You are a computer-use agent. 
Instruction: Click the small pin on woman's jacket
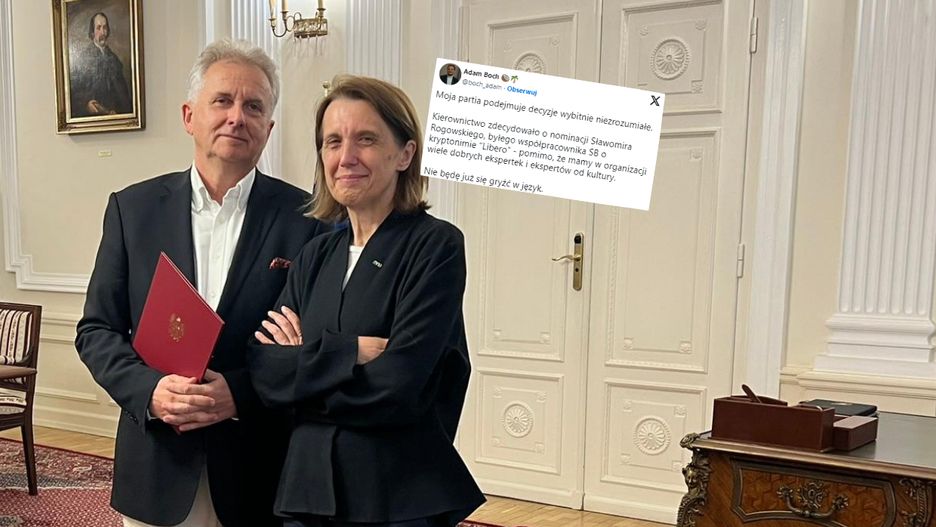pos(378,263)
